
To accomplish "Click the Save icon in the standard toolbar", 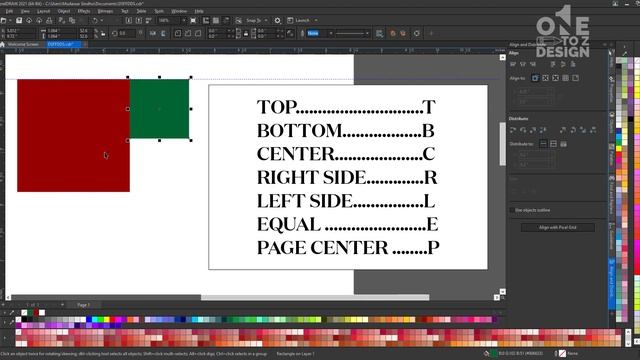I will tap(19, 20).
